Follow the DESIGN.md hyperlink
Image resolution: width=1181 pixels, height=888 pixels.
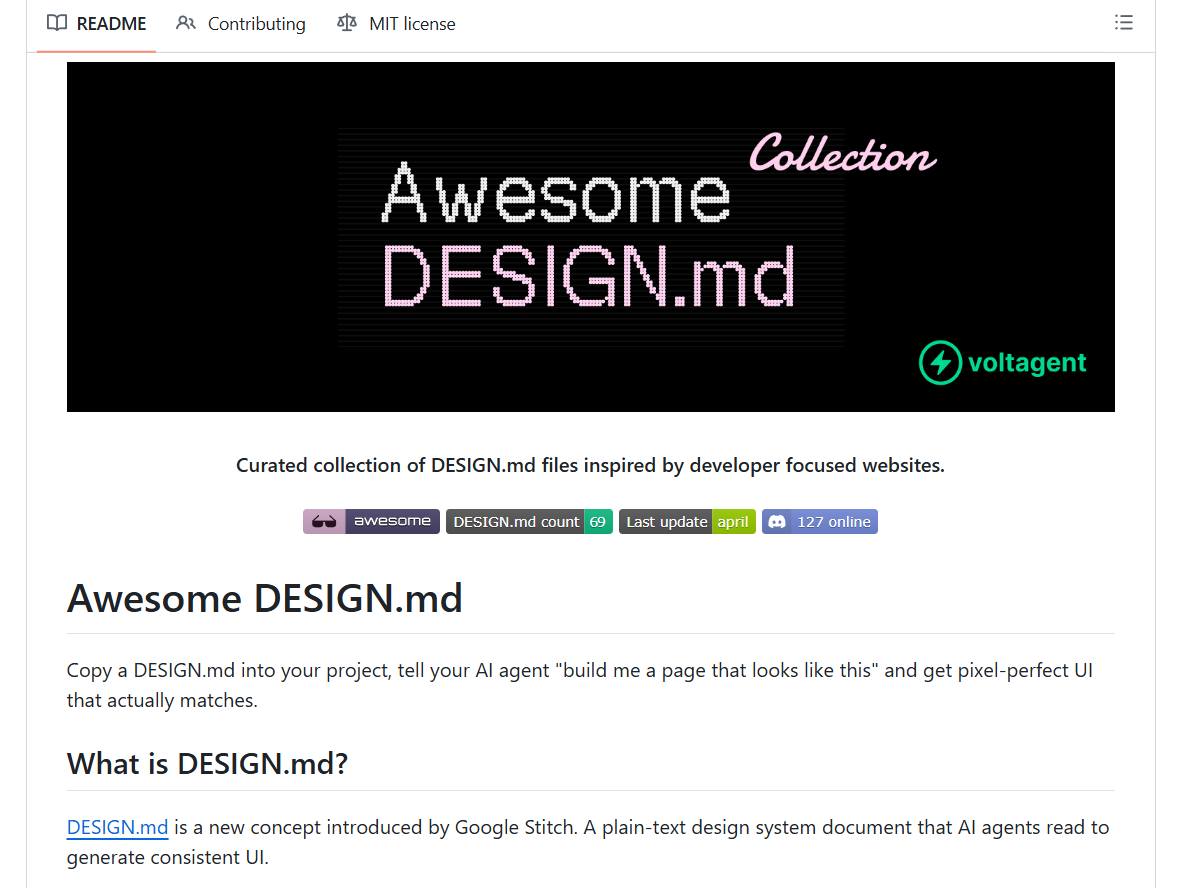click(117, 827)
